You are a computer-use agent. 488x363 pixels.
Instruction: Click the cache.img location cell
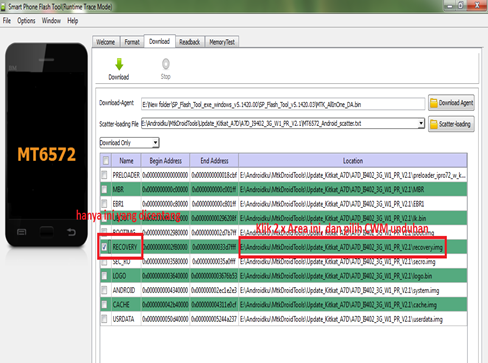(353, 305)
